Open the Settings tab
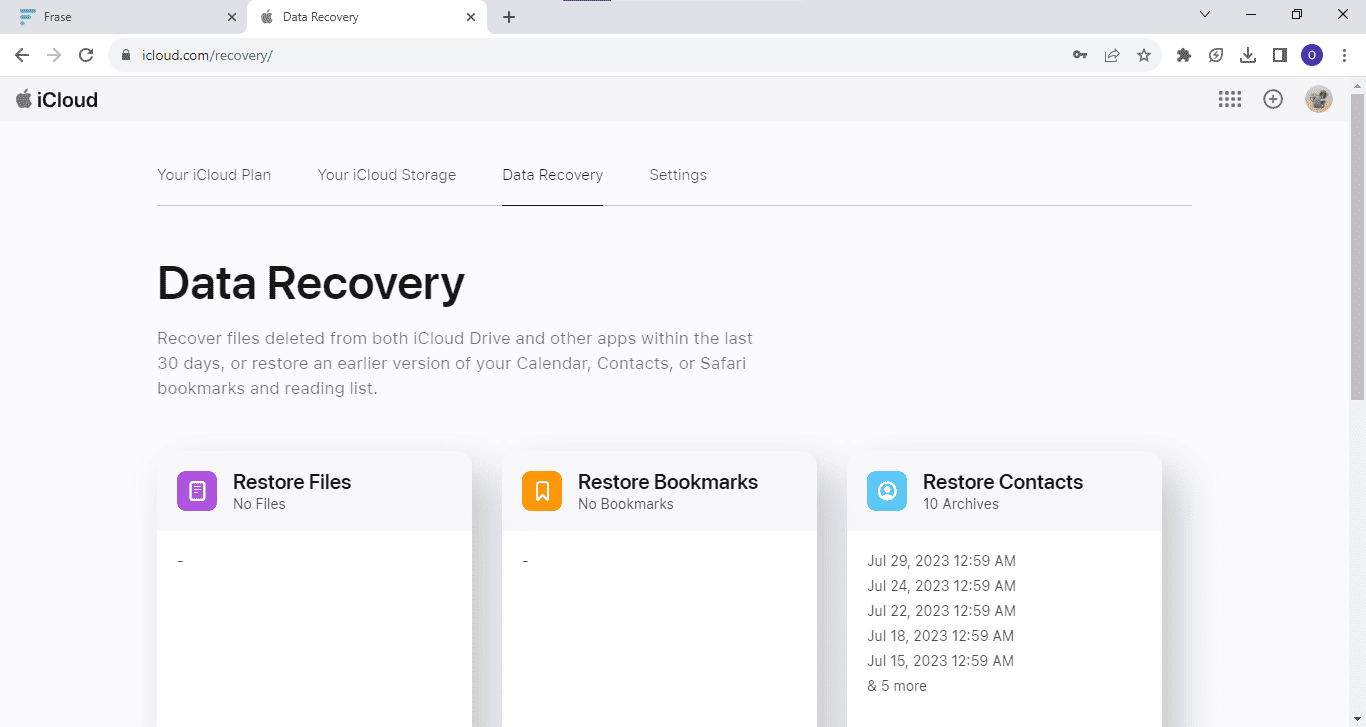The image size is (1366, 727). (678, 175)
